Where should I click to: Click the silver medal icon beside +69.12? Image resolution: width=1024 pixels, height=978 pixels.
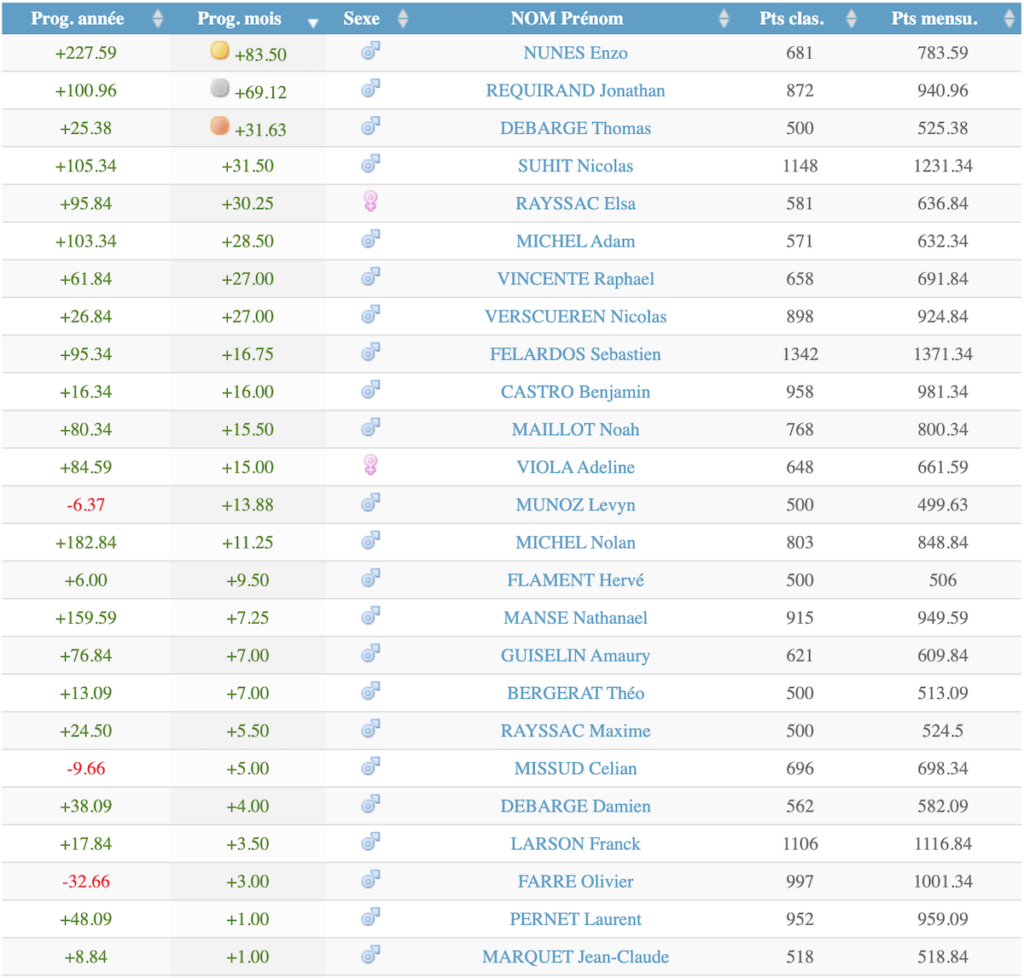click(220, 89)
